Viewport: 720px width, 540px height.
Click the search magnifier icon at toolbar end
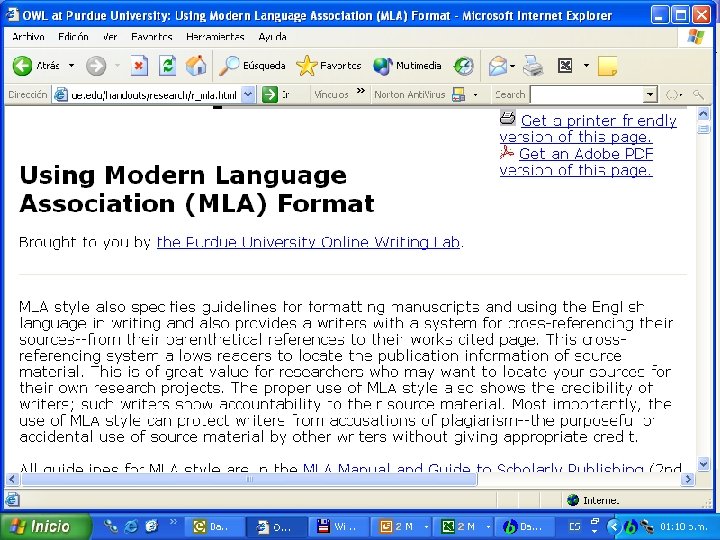click(698, 95)
